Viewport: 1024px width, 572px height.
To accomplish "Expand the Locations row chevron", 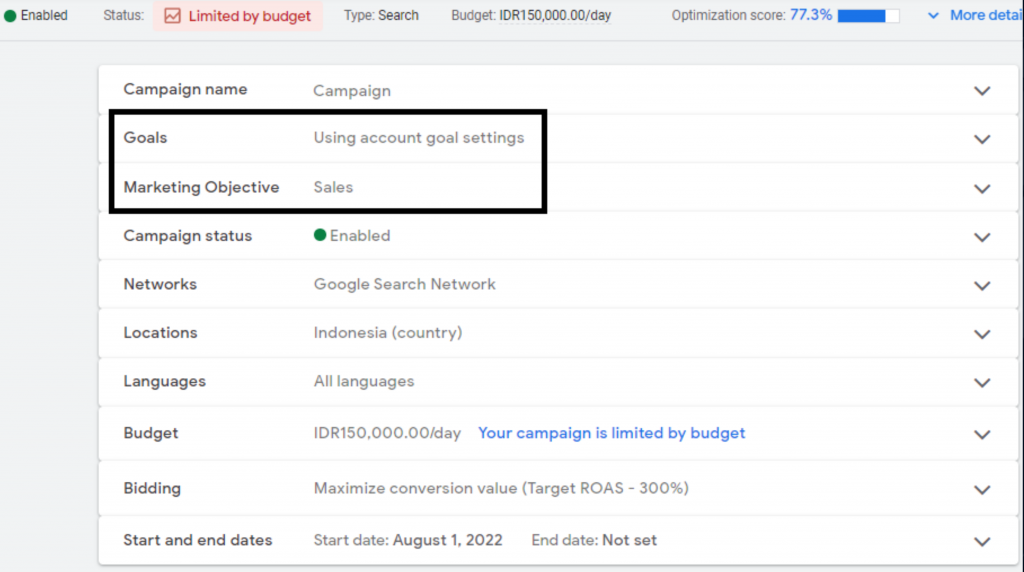I will 982,334.
